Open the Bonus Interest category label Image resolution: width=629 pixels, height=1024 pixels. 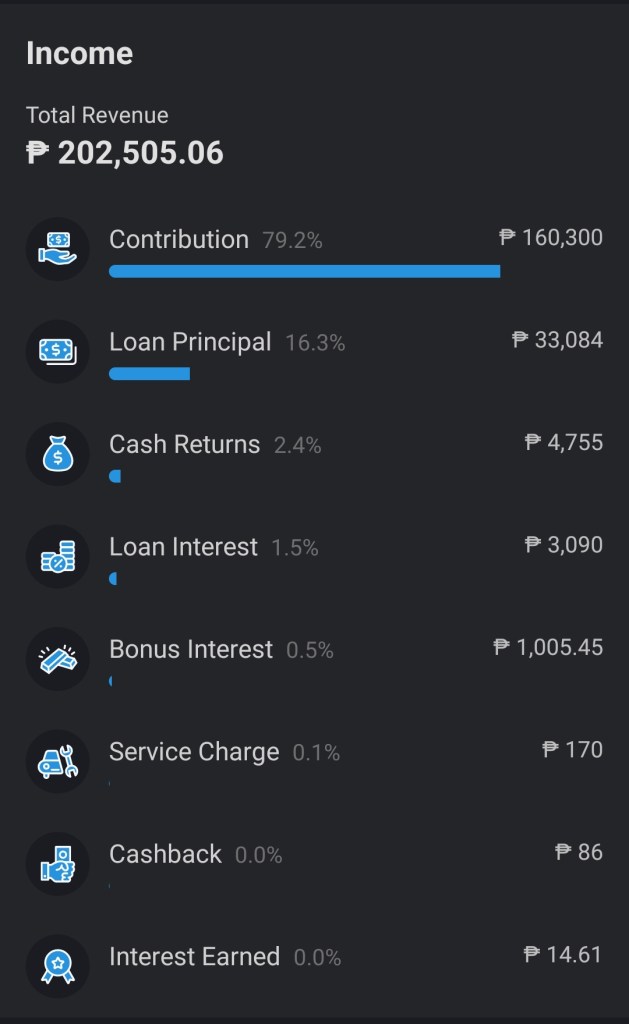tap(191, 650)
